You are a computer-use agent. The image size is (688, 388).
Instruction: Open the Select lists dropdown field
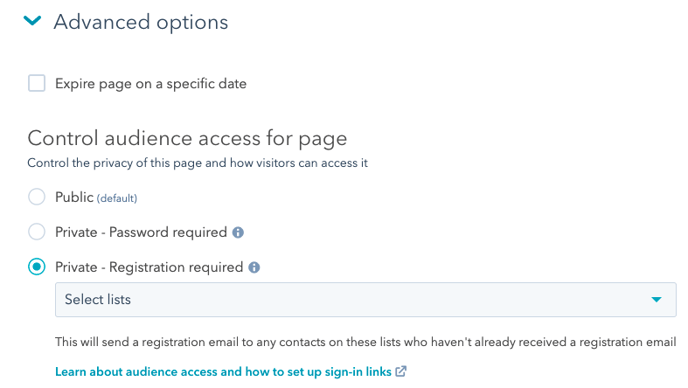pos(366,299)
